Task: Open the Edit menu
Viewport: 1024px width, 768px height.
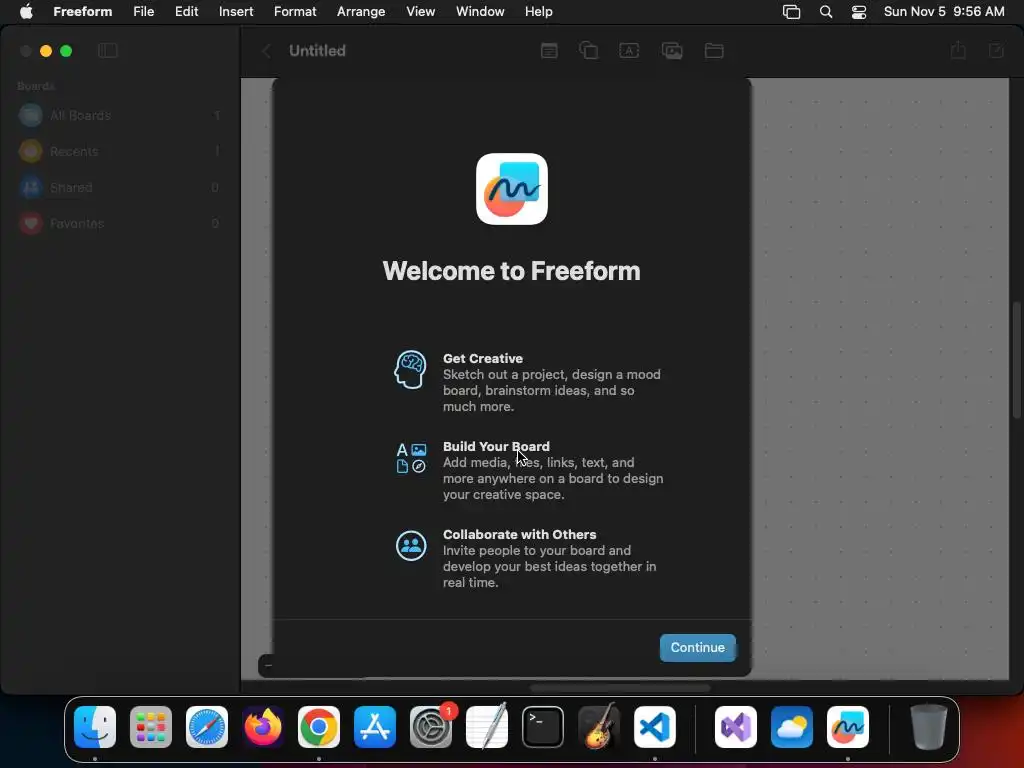Action: pos(186,11)
